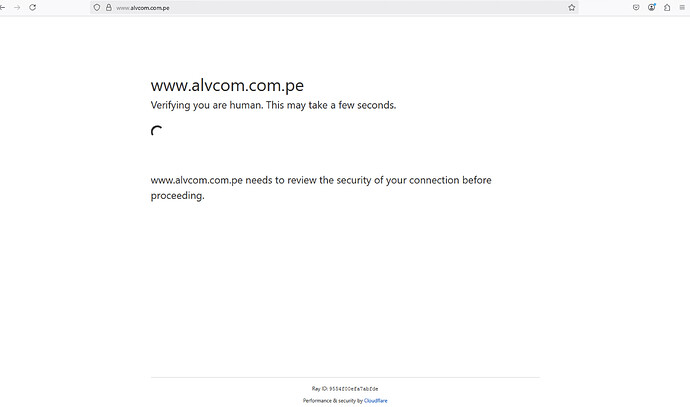Screen dimensions: 690x407
Task: Go back to the previous page
Action: (x=2, y=7)
